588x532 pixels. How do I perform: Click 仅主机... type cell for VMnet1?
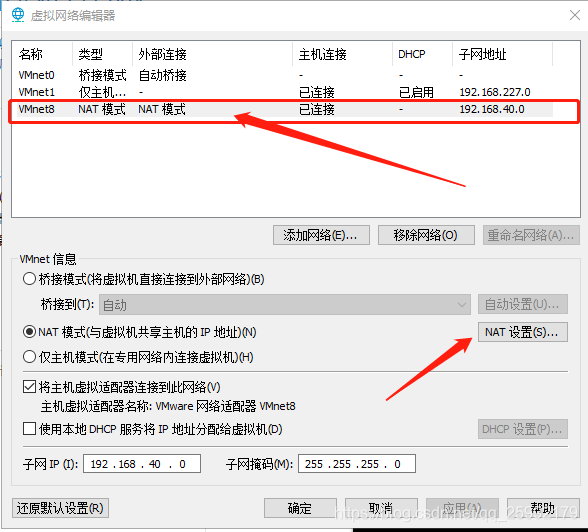pos(102,92)
